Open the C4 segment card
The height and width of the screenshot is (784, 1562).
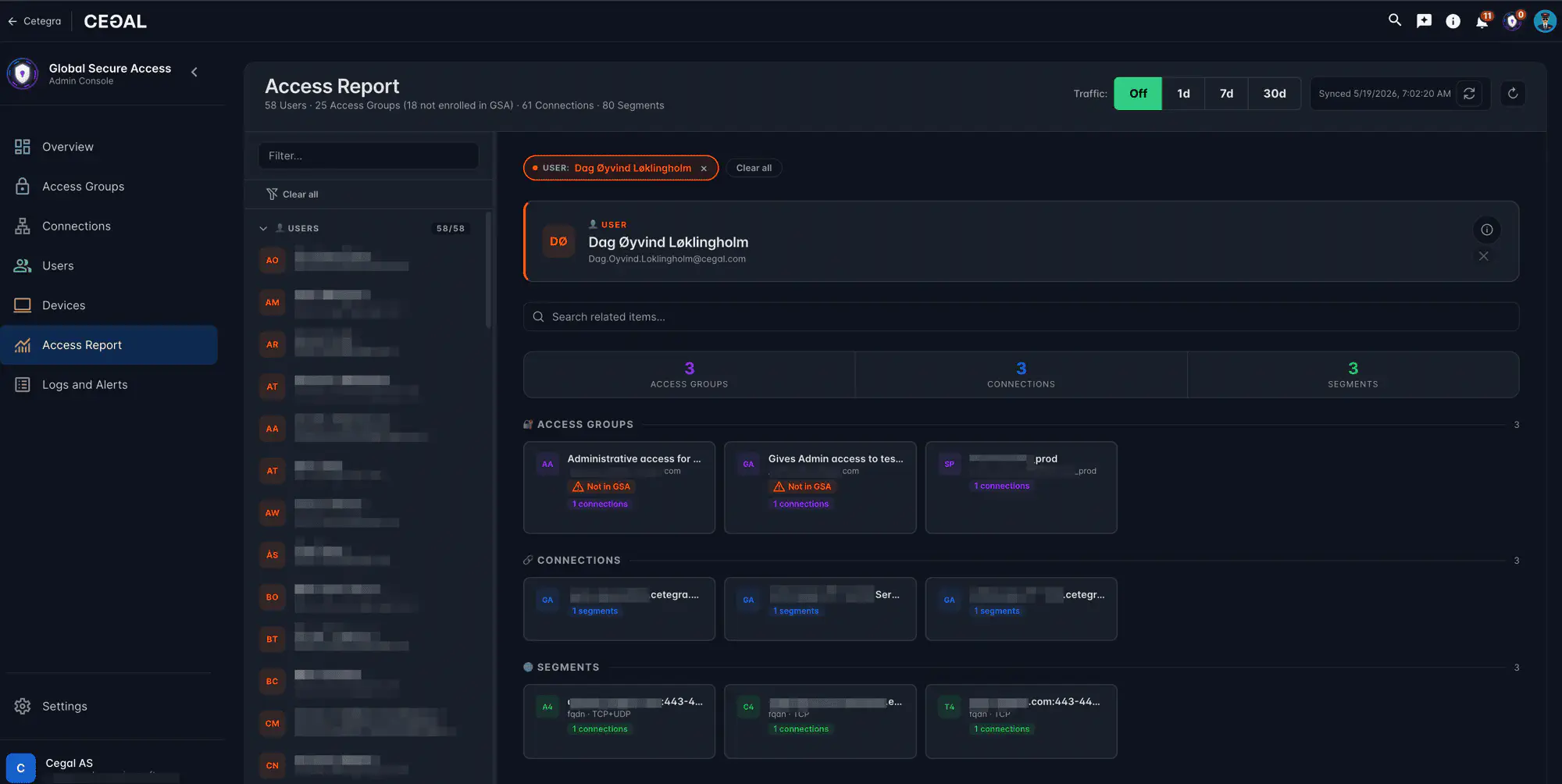pyautogui.click(x=820, y=722)
